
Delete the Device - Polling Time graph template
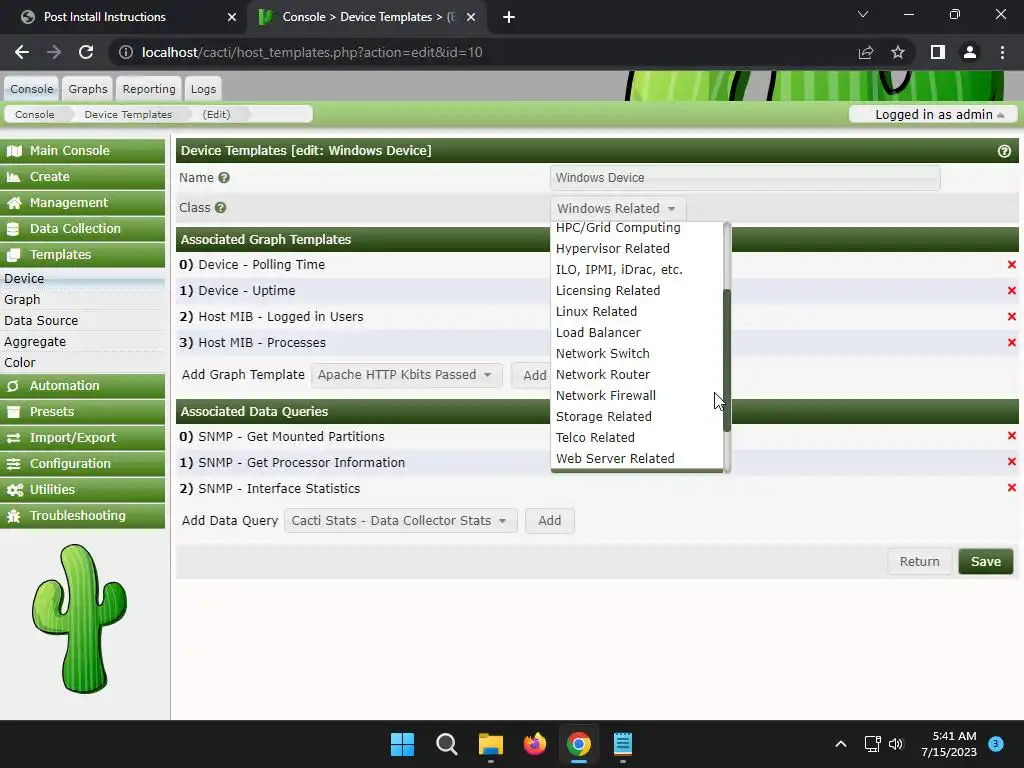1012,264
